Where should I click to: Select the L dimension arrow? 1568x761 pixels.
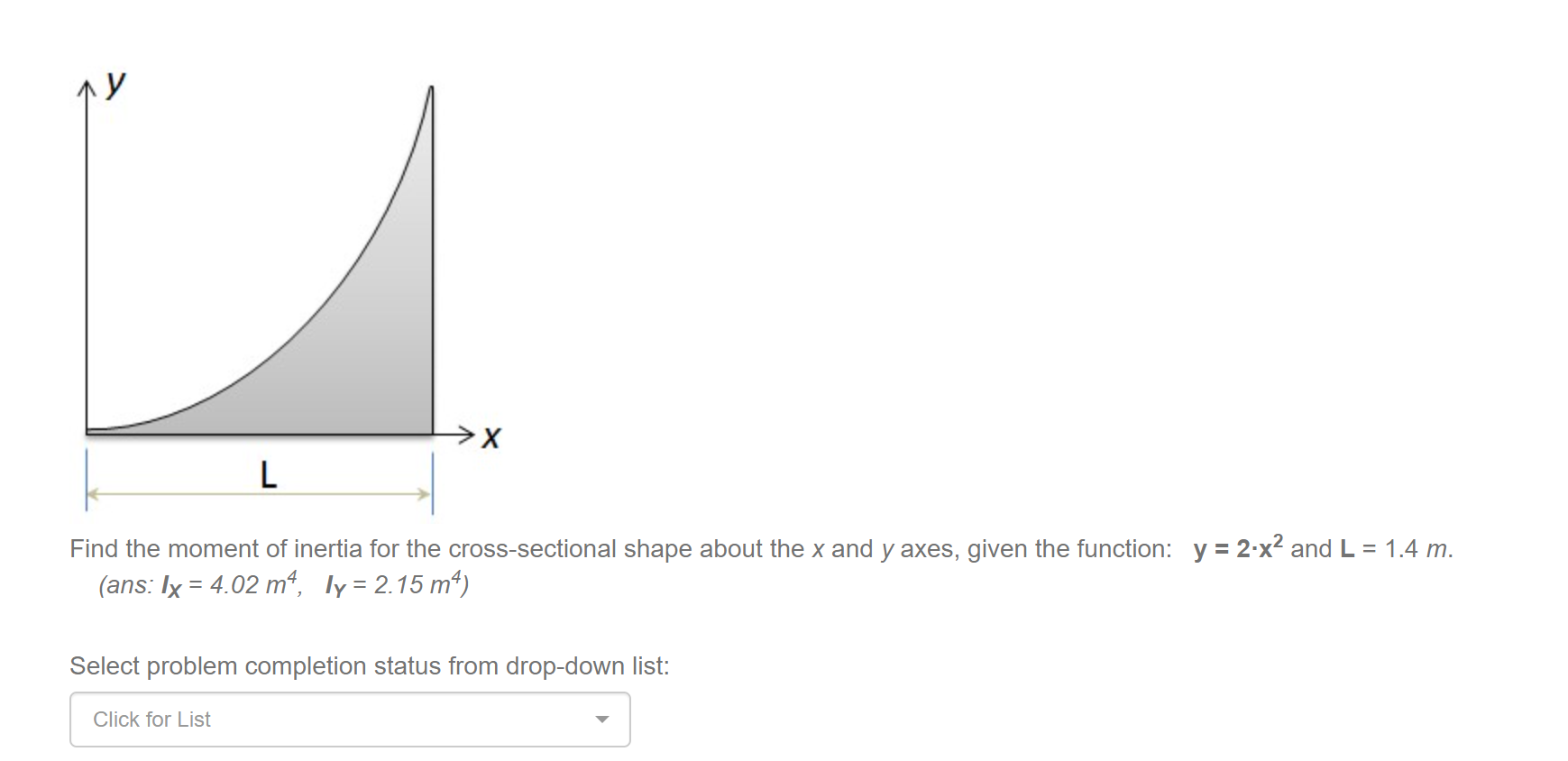[261, 492]
